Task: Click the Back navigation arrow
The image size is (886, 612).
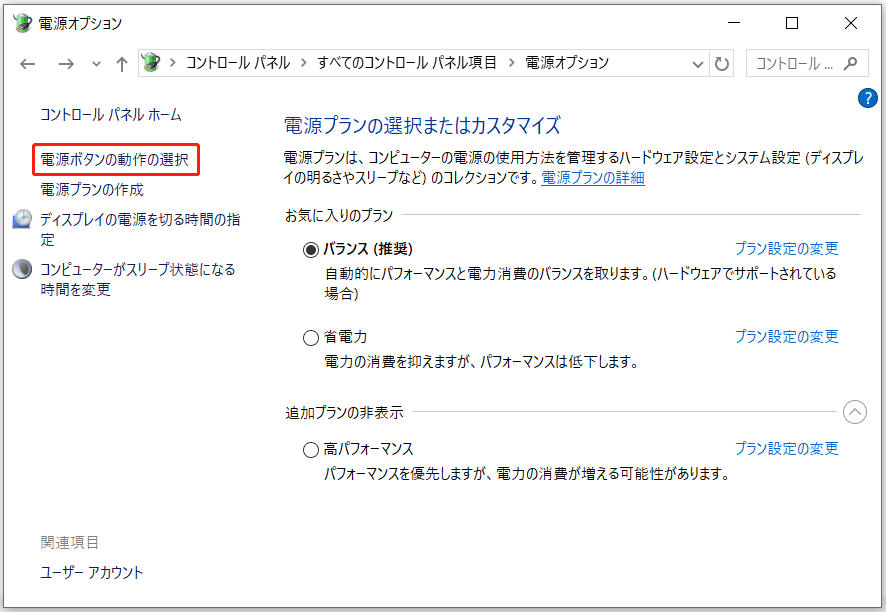Action: click(x=27, y=63)
